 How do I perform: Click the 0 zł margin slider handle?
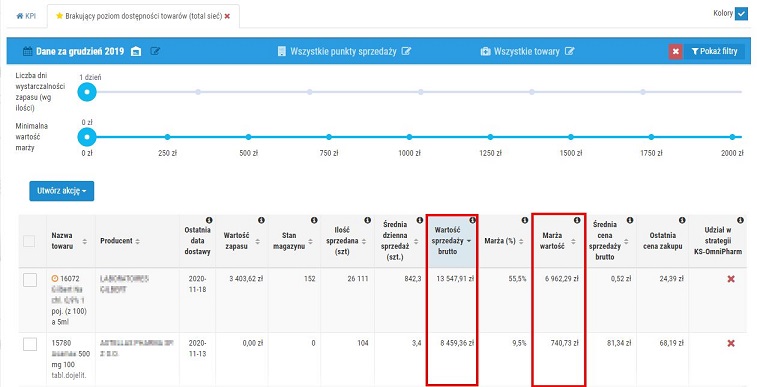[x=87, y=137]
